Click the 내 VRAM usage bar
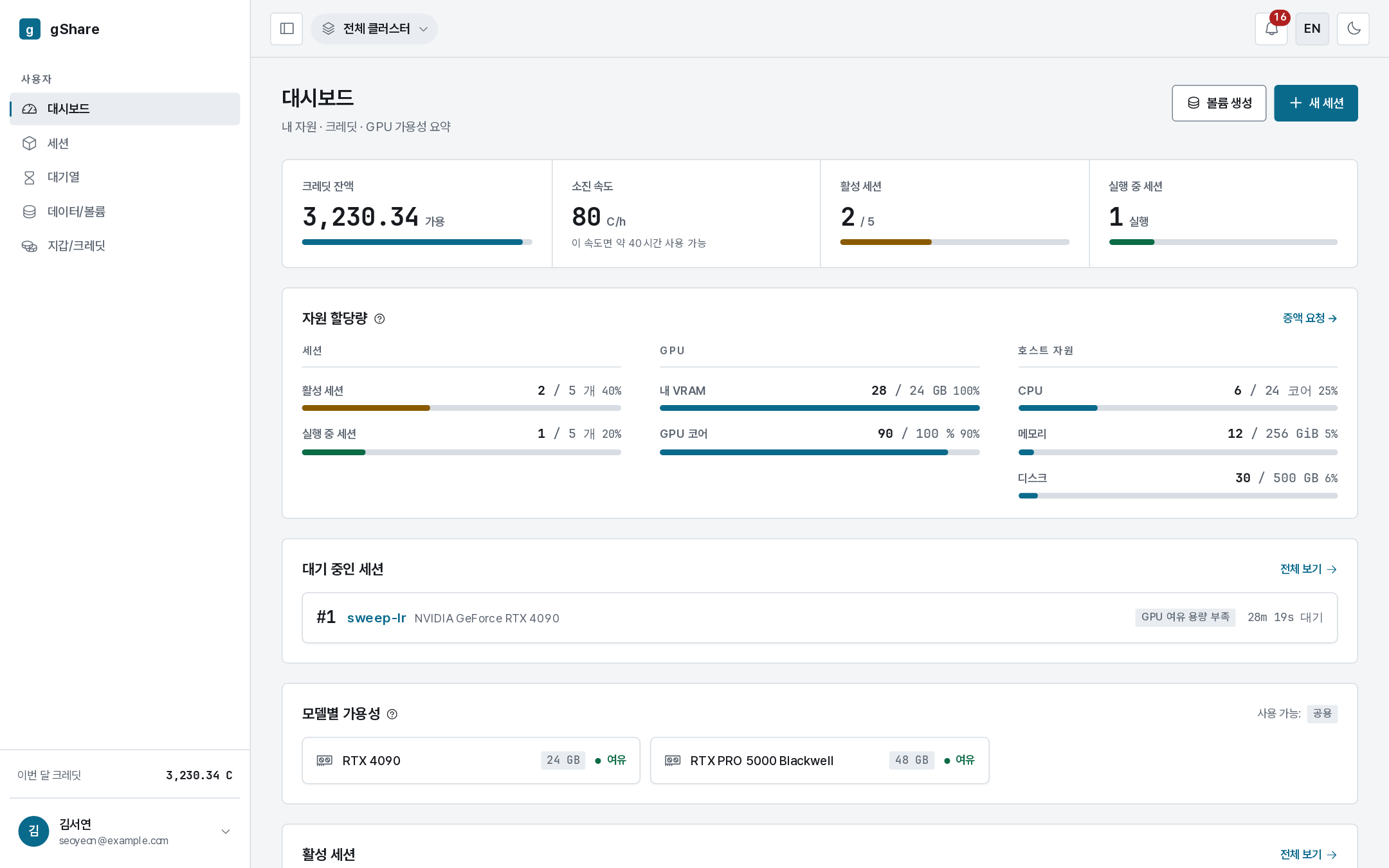Viewport: 1389px width, 868px height. coord(820,408)
